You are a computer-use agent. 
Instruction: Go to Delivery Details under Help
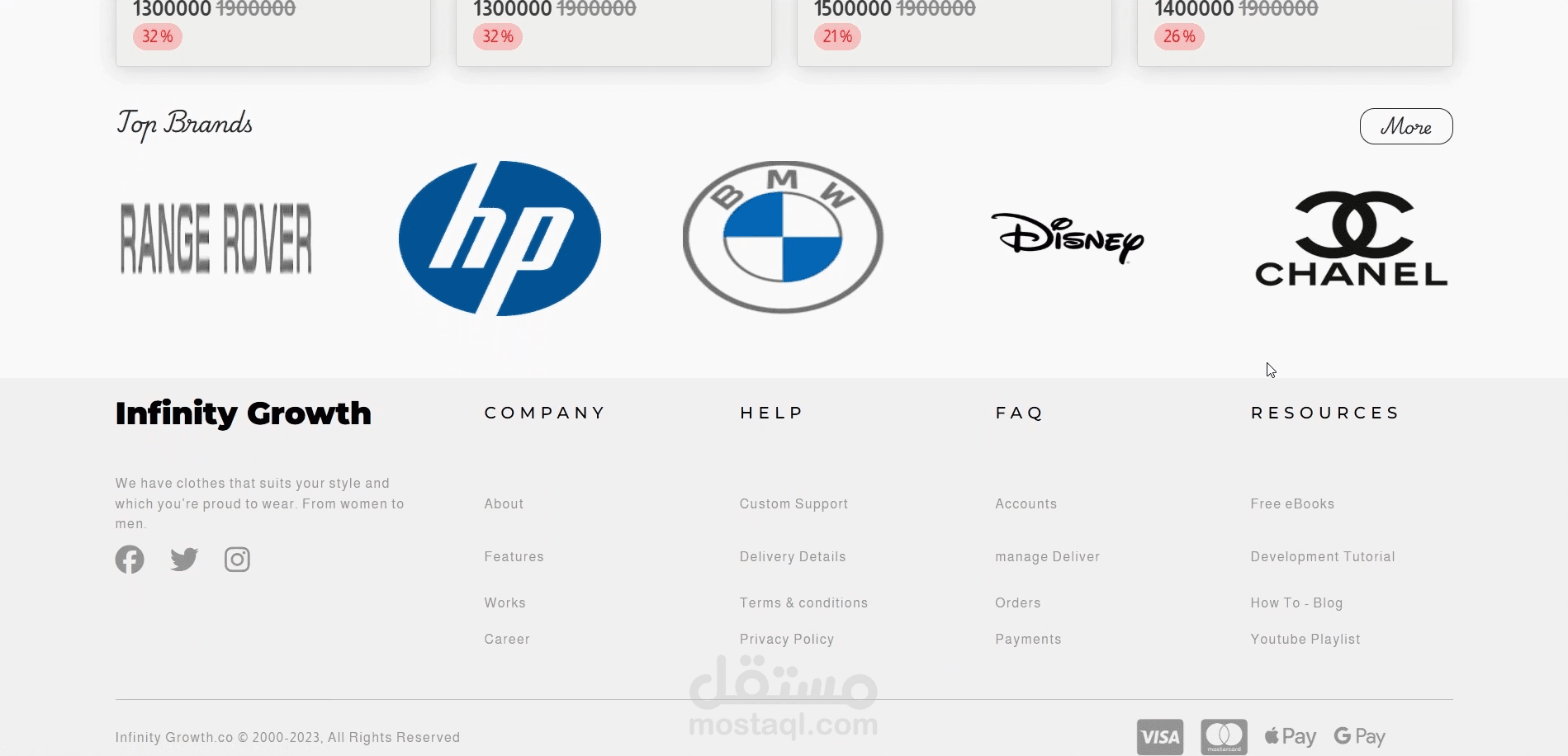[x=793, y=556]
